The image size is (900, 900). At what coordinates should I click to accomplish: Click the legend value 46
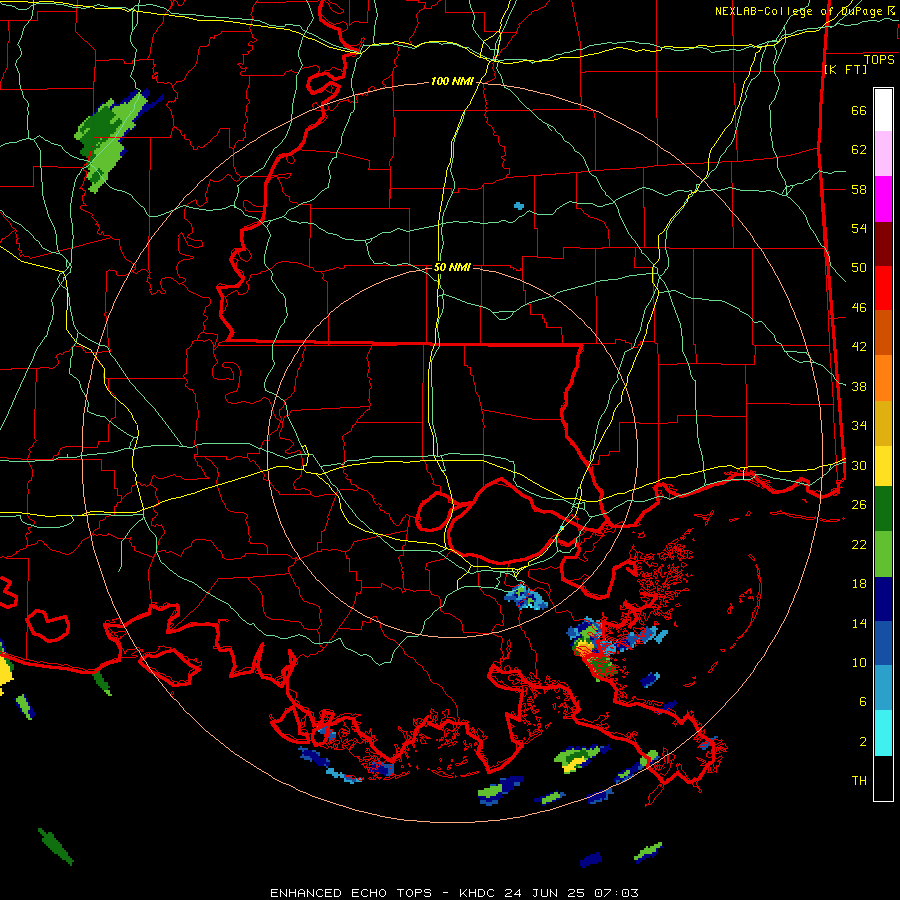[859, 308]
